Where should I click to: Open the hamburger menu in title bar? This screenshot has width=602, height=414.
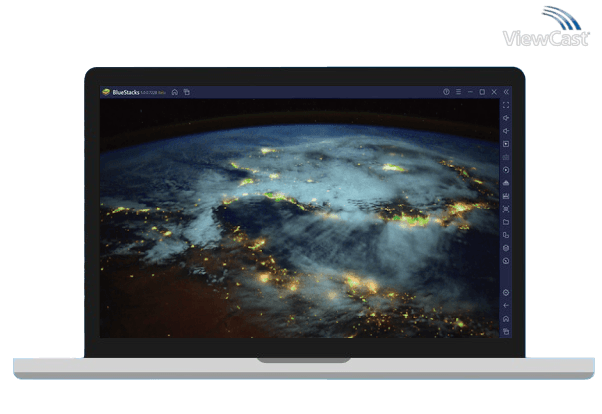point(458,92)
